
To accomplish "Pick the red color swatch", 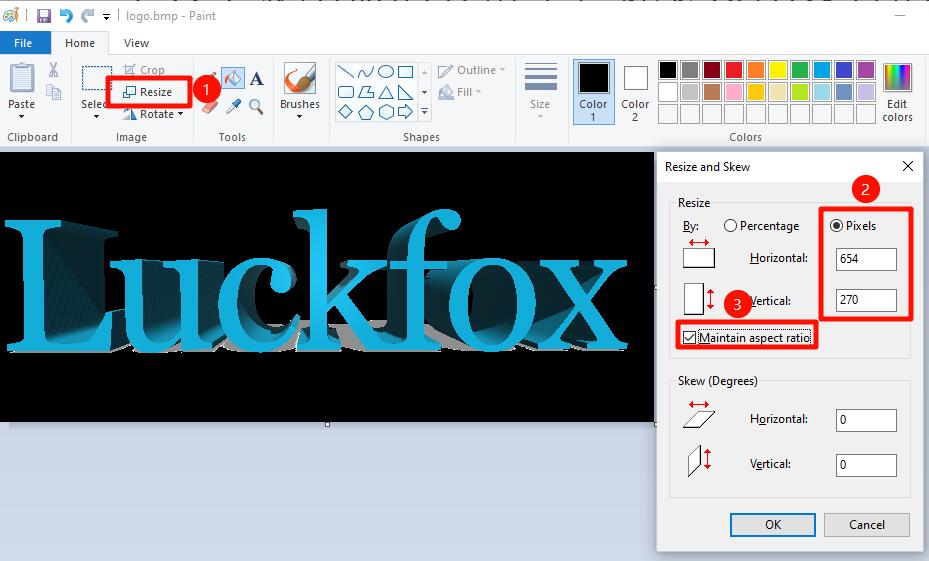I will 733,70.
